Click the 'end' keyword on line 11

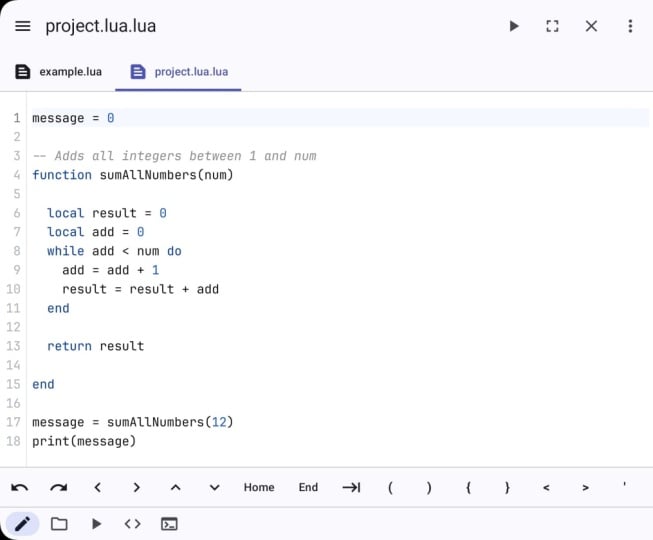pos(58,309)
